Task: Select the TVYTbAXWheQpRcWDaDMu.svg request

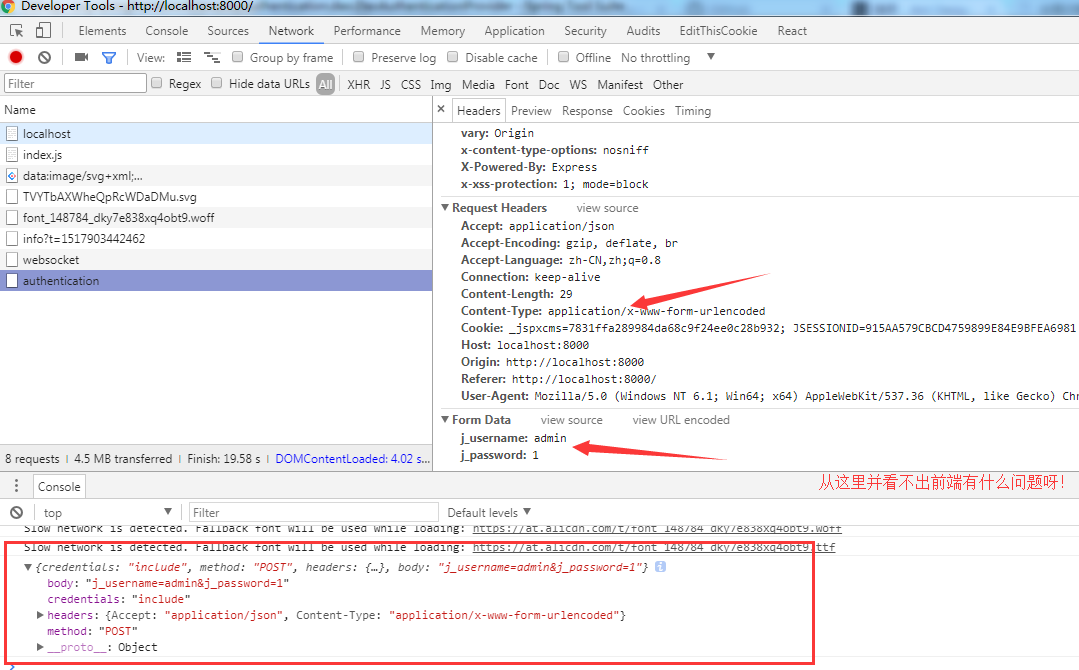Action: tap(216, 197)
